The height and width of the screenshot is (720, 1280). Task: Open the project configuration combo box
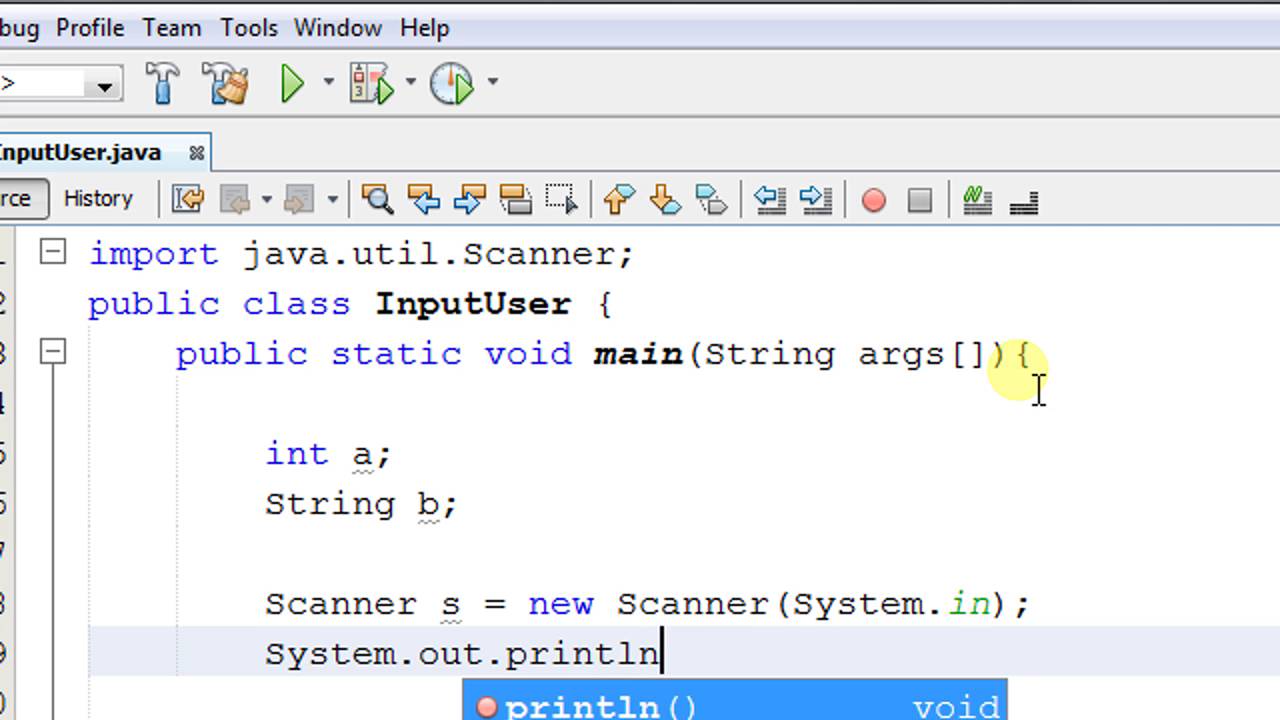(x=60, y=84)
